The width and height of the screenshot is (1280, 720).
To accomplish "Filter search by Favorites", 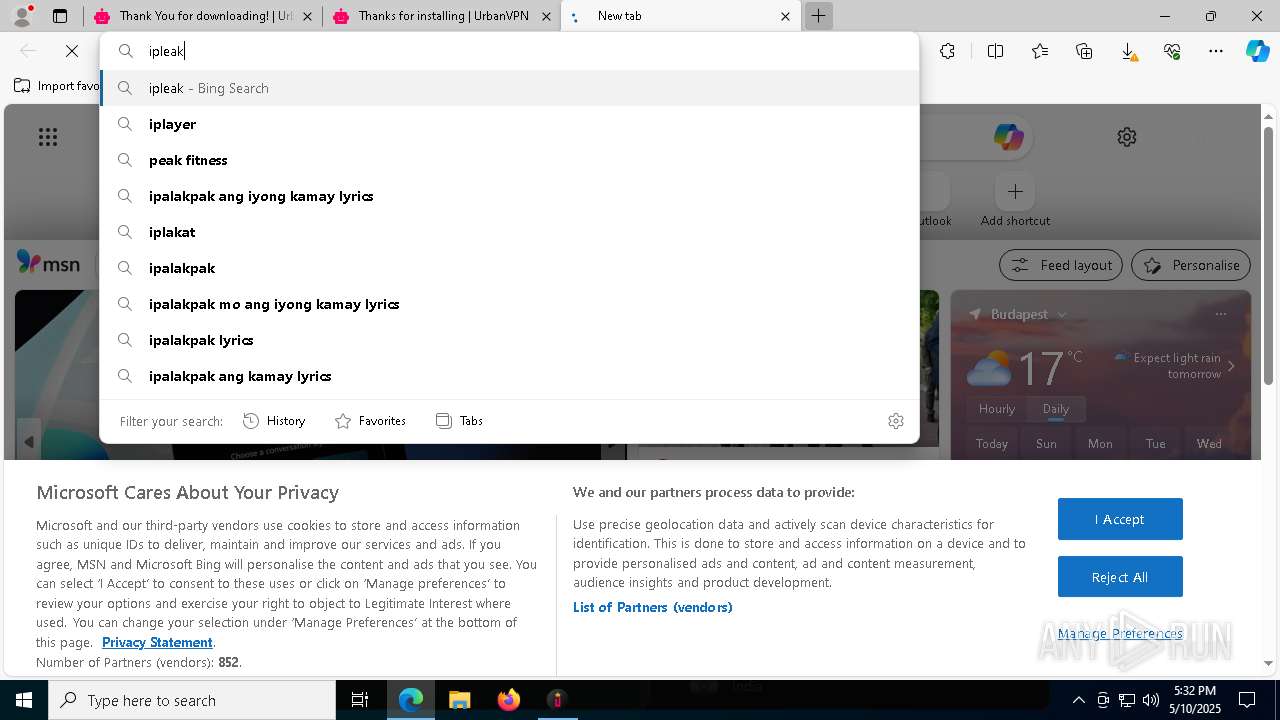I will click(370, 421).
